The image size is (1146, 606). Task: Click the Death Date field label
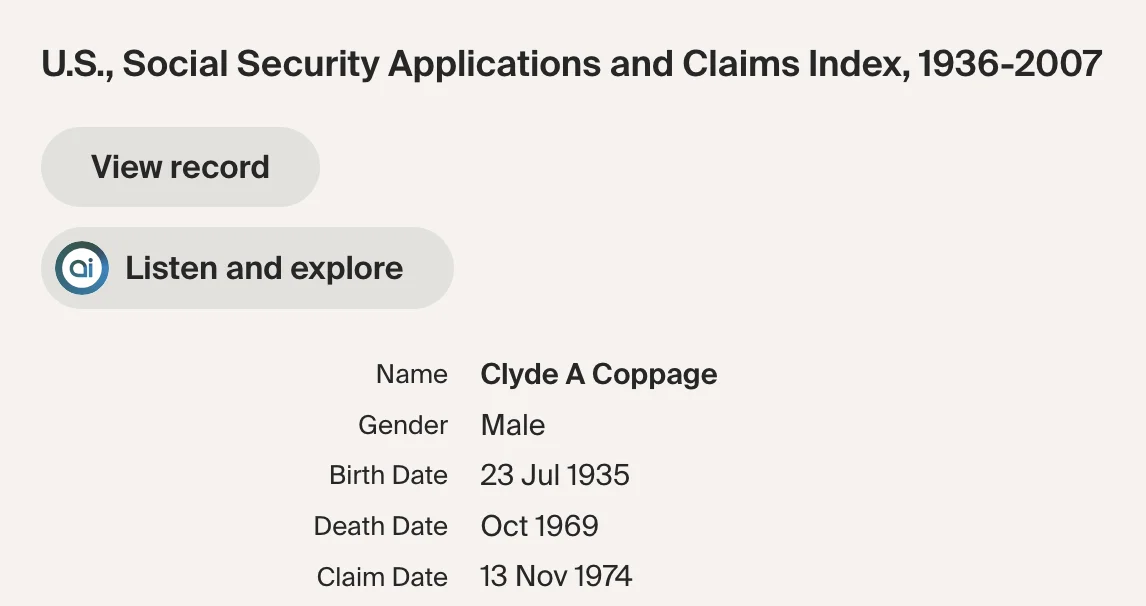click(x=380, y=526)
